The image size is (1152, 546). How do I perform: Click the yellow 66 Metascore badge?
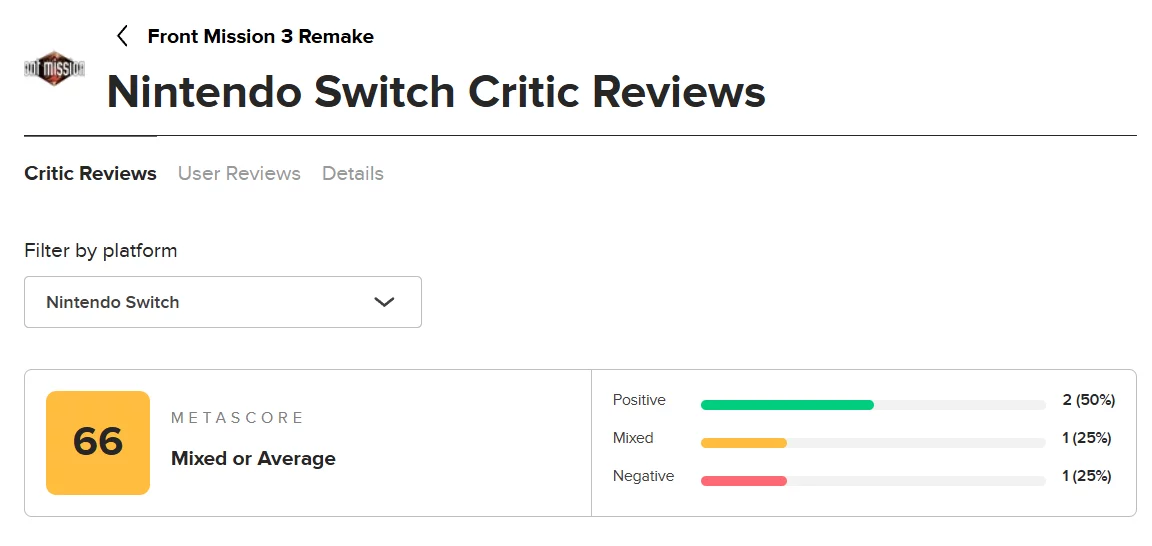click(98, 443)
